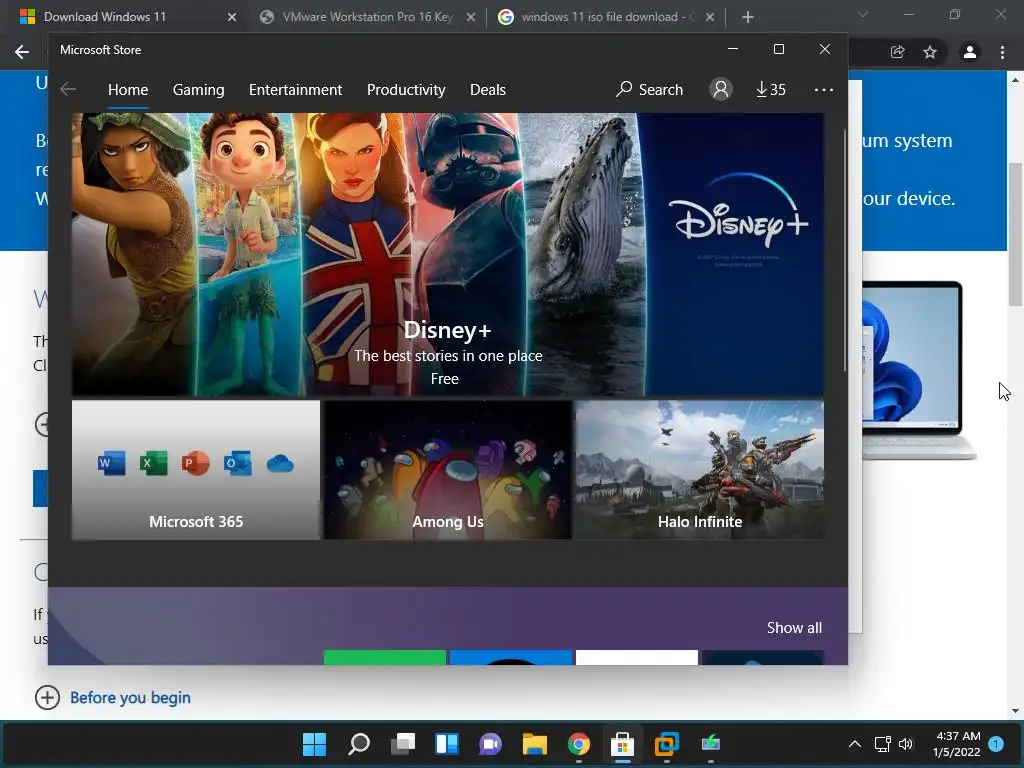Close the windows 11 iso Google tab

[x=710, y=17]
